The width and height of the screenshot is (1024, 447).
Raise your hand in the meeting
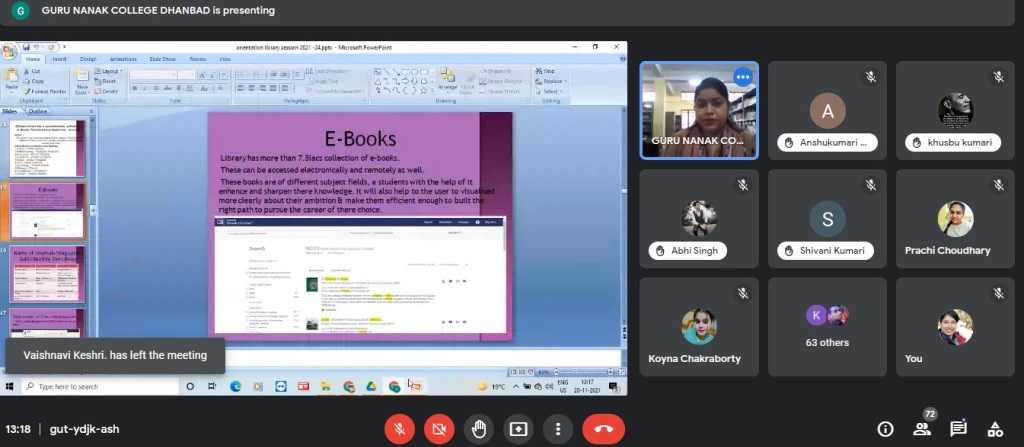[479, 429]
